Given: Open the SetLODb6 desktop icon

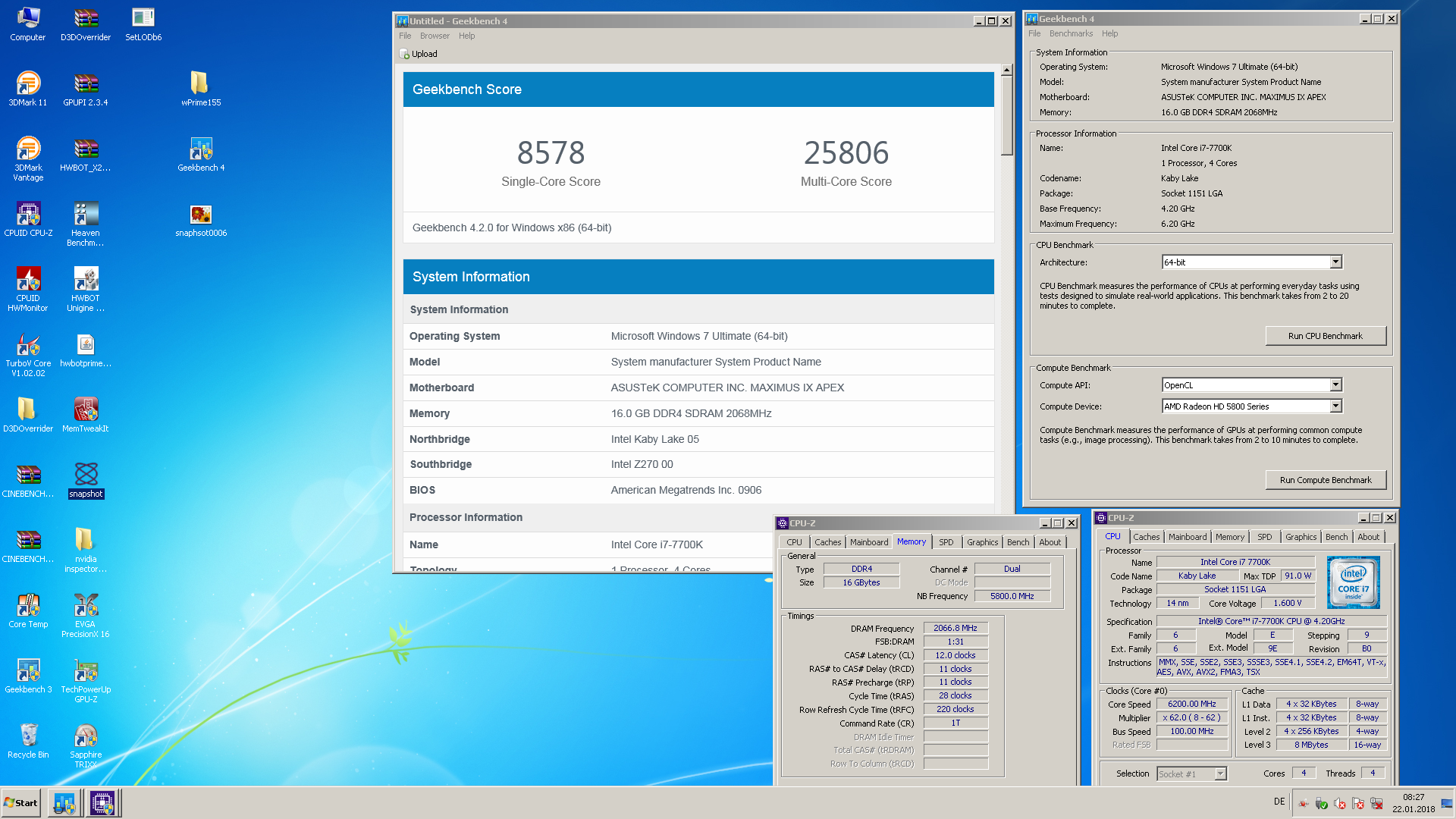Looking at the screenshot, I should (143, 23).
